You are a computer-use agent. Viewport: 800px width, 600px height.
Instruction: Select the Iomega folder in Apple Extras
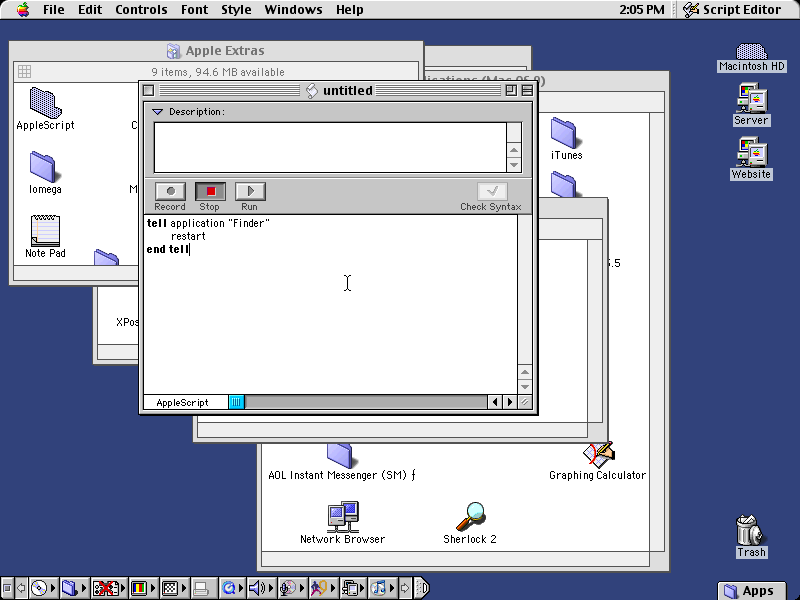45,173
